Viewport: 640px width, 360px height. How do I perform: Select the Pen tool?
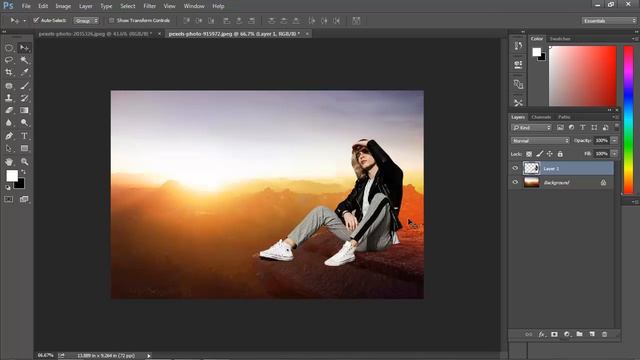click(9, 136)
